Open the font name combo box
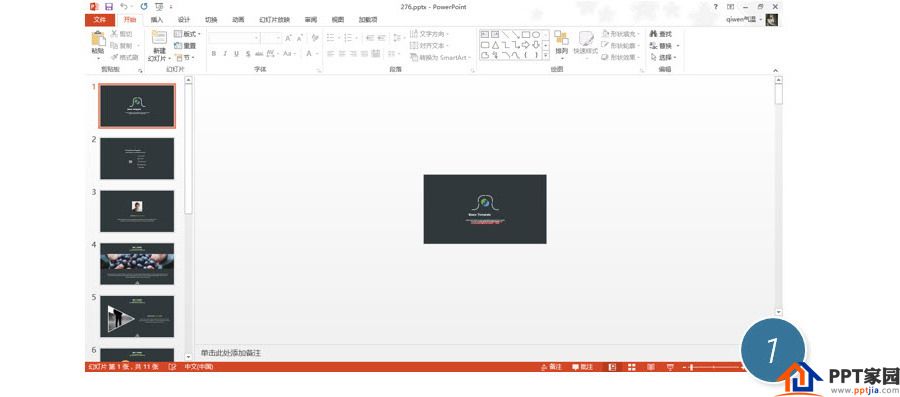The height and width of the screenshot is (397, 900). pyautogui.click(x=234, y=38)
